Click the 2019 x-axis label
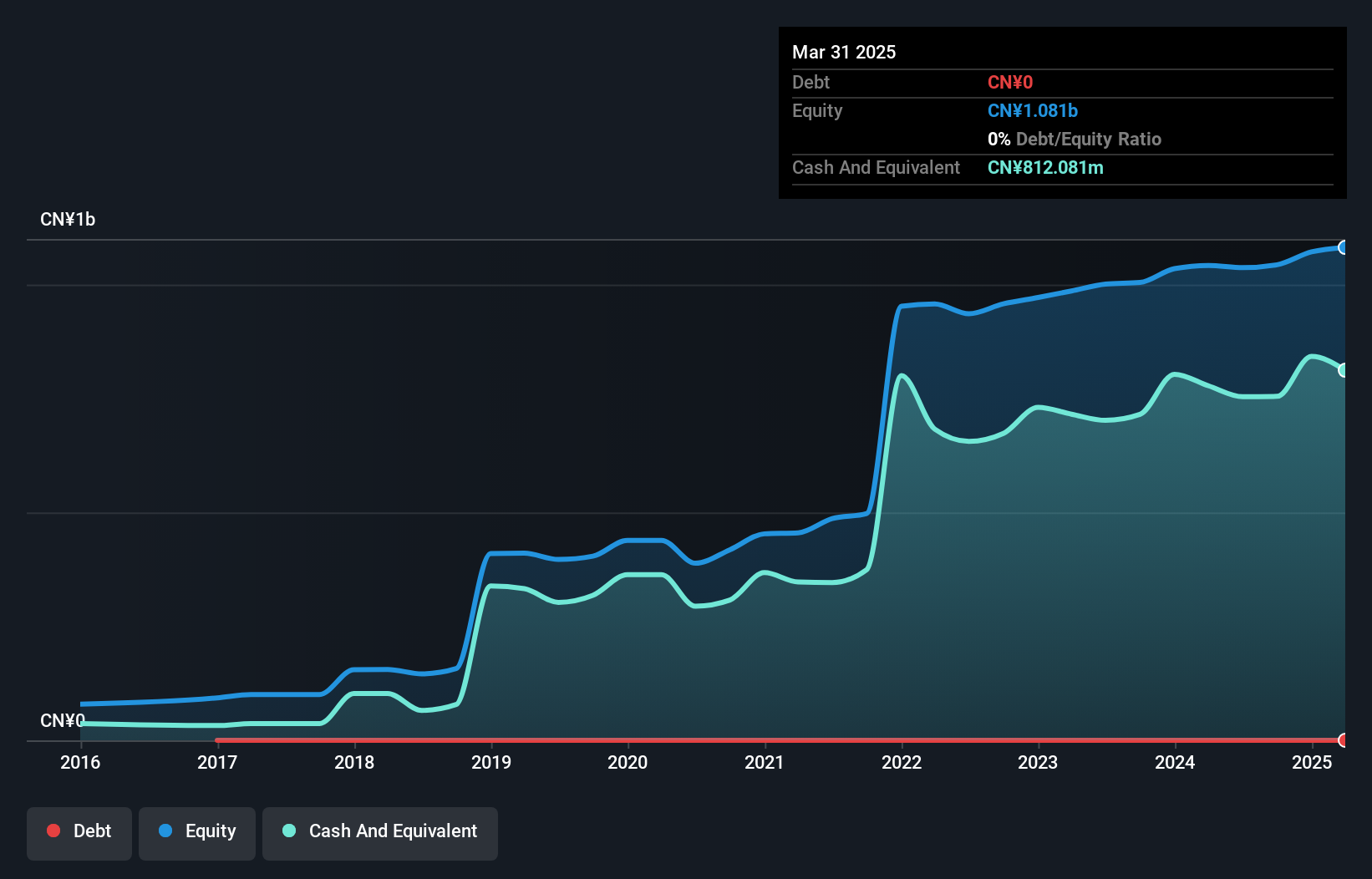1372x879 pixels. (x=491, y=762)
